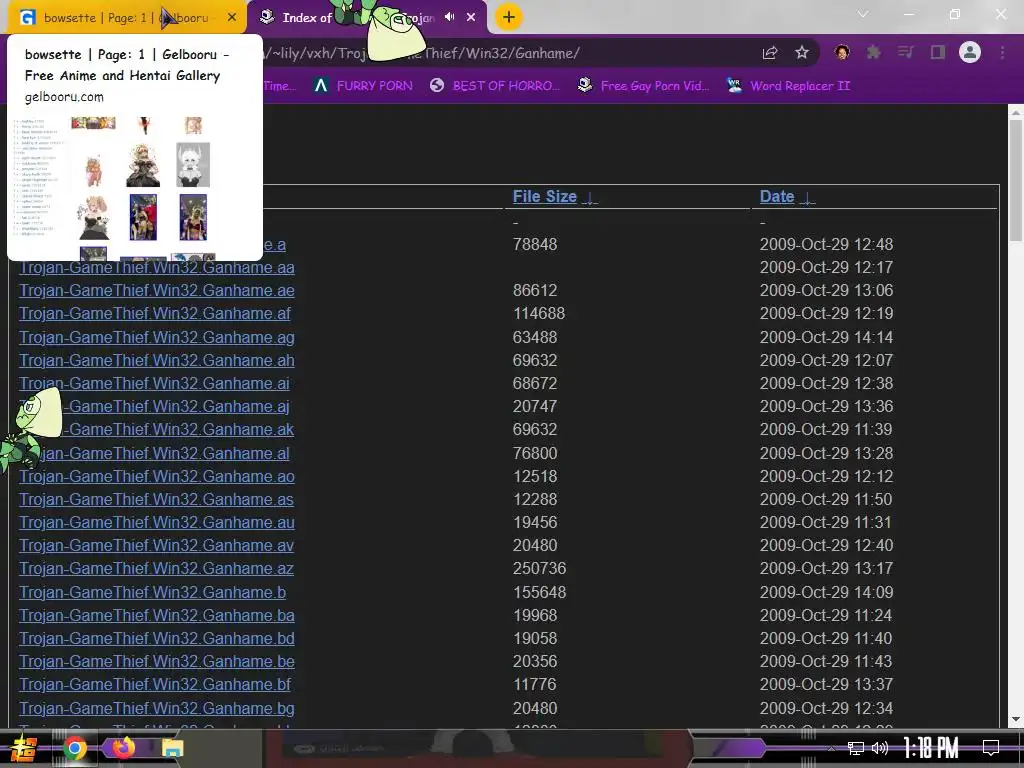Sort listing by Date header

(x=777, y=197)
